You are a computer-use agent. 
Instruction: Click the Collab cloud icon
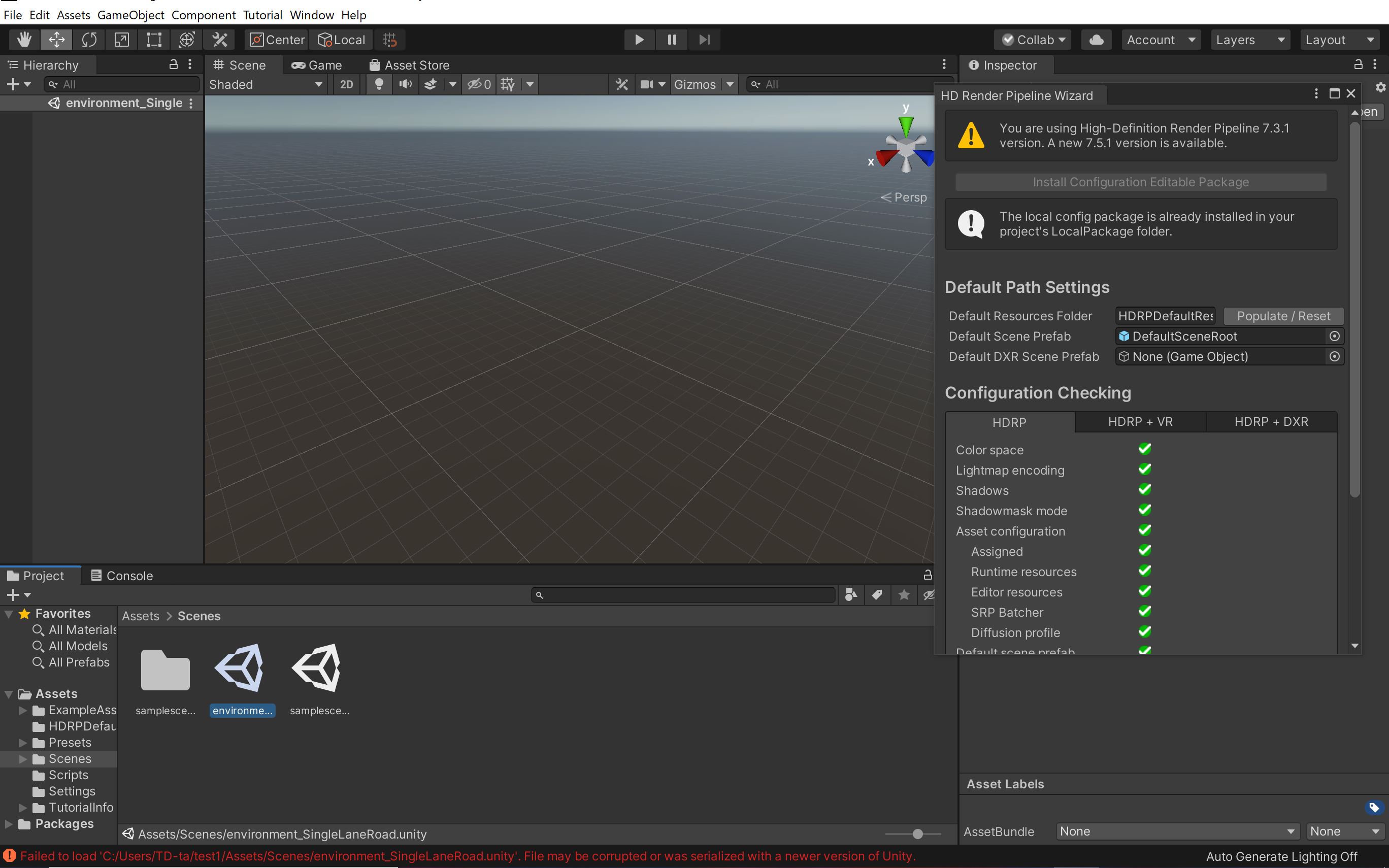click(1095, 39)
